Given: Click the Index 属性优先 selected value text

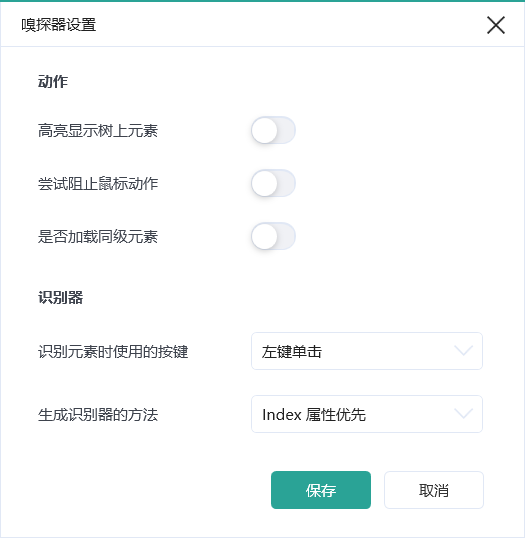Looking at the screenshot, I should [x=314, y=415].
